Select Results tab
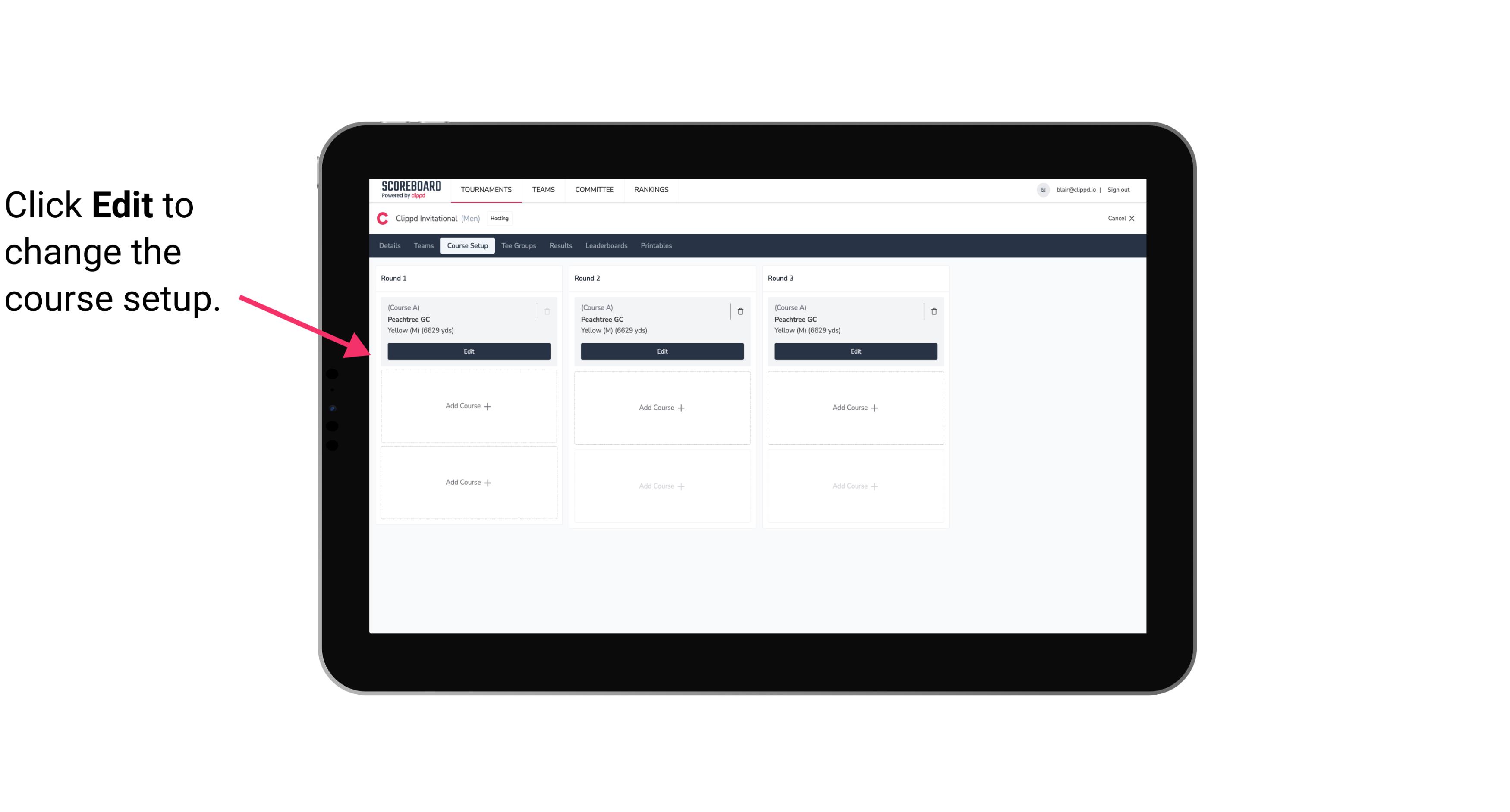This screenshot has height=812, width=1510. [x=561, y=245]
